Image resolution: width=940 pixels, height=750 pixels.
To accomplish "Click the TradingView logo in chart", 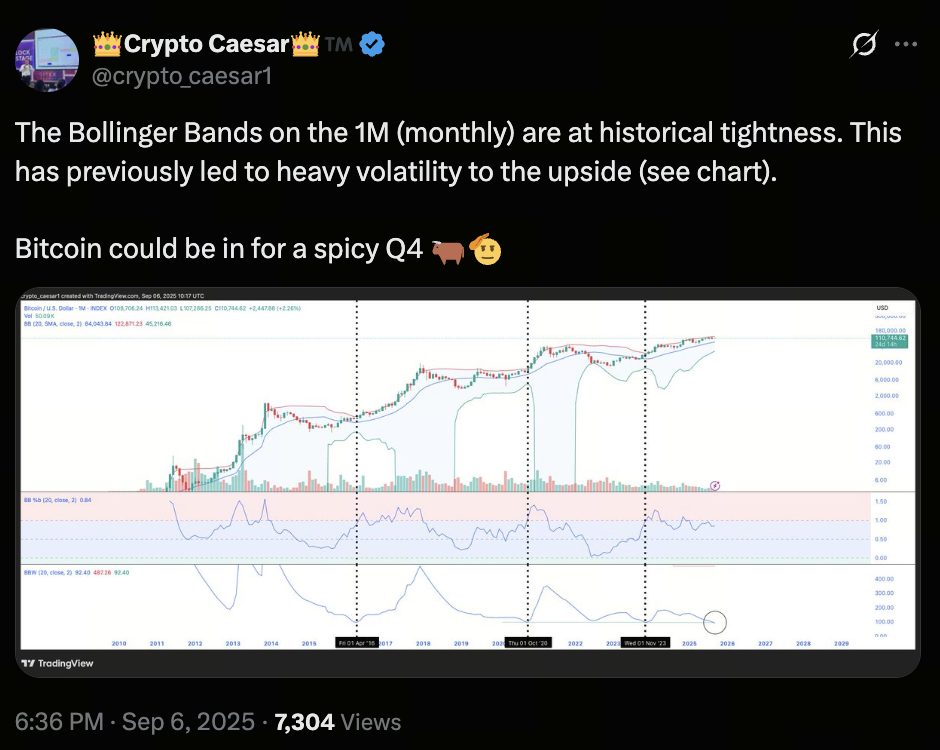I will (58, 663).
